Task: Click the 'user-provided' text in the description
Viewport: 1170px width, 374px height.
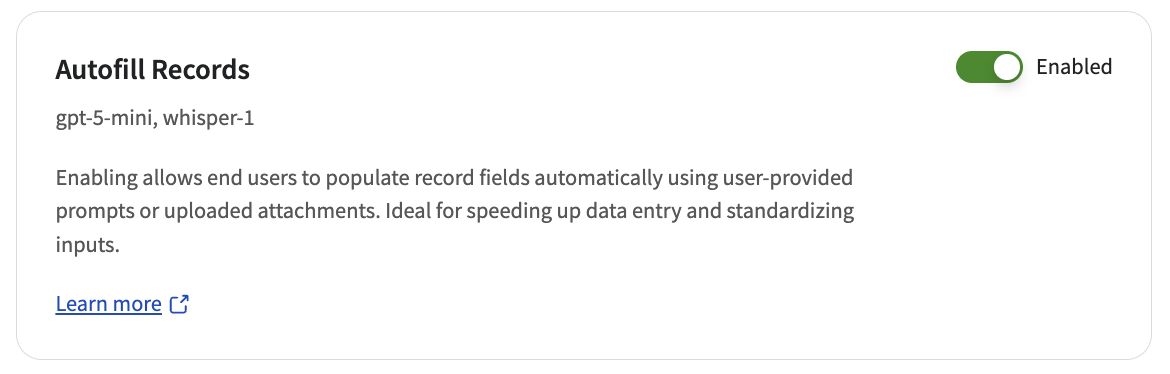Action: [786, 178]
